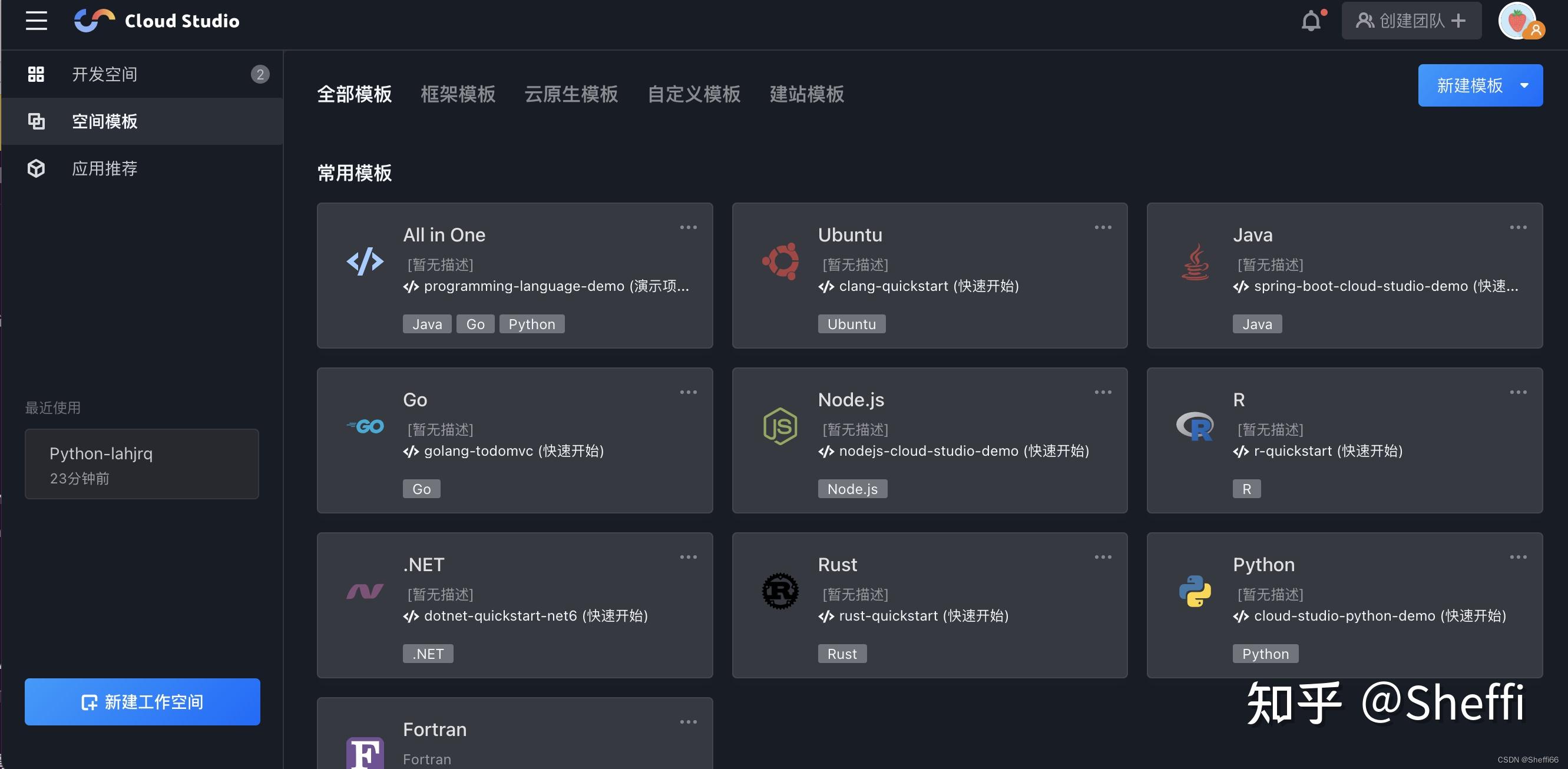Image resolution: width=1568 pixels, height=769 pixels.
Task: Select the Python template logo icon
Action: coord(1195,591)
